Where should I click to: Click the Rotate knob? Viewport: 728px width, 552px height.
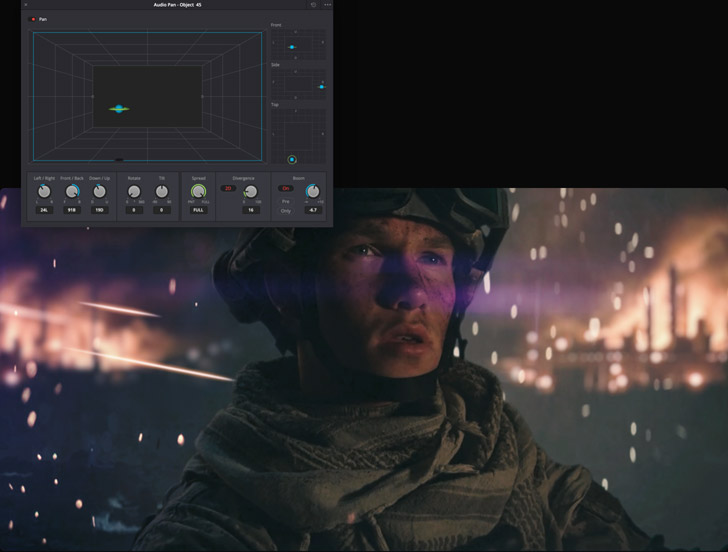[x=134, y=191]
